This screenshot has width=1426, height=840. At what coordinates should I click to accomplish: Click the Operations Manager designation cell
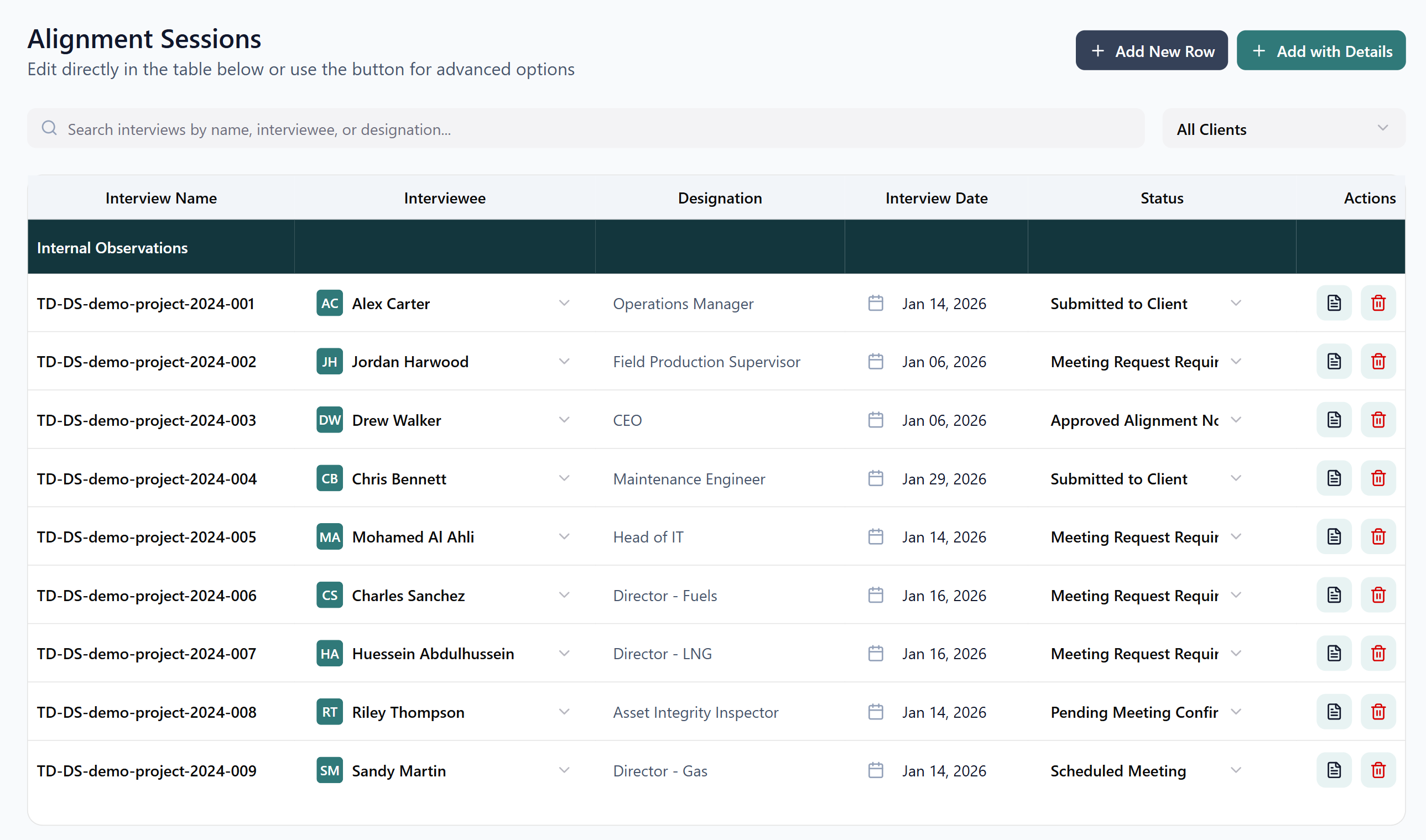683,304
